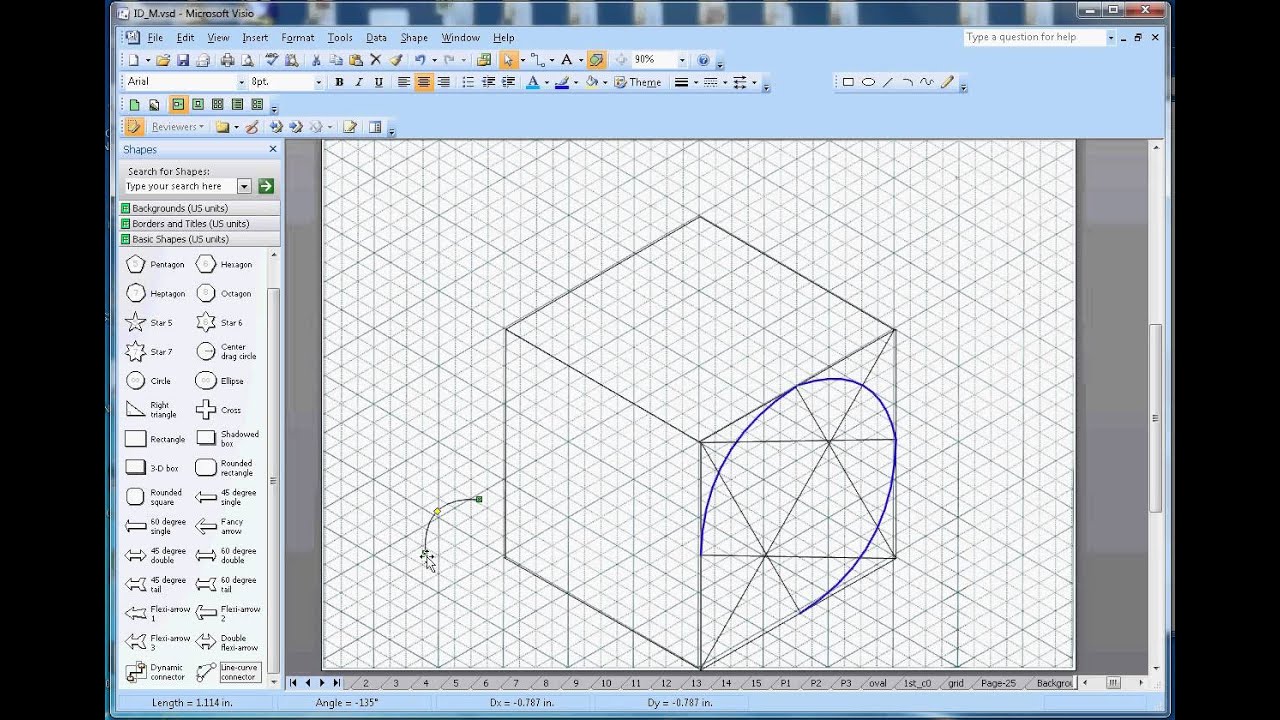1280x720 pixels.
Task: Click the Cut scissors icon
Action: 316,60
